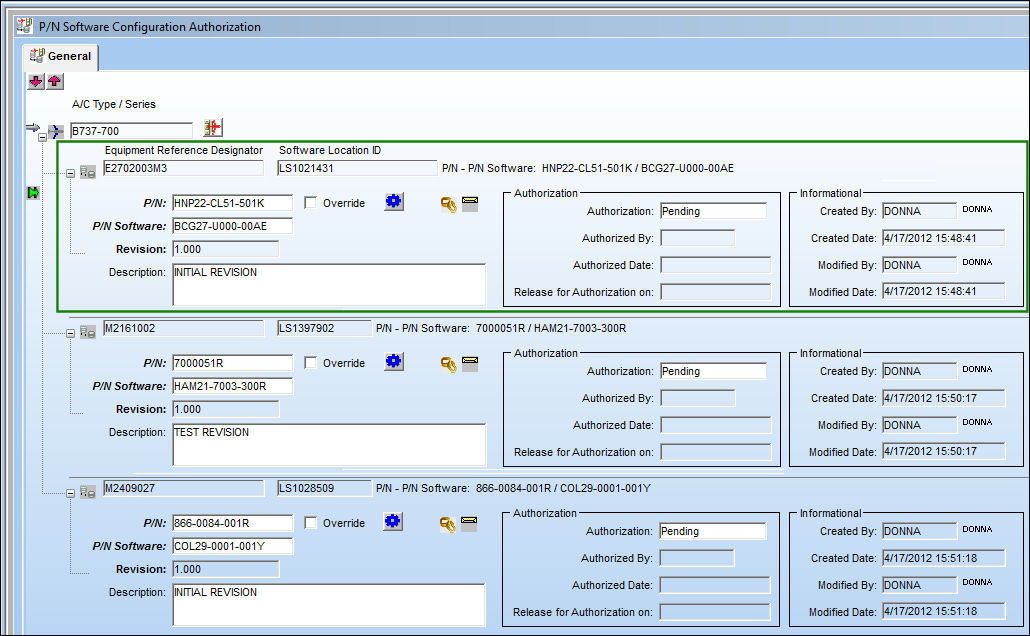Click Authorization field for E2702003M3 record

713,211
